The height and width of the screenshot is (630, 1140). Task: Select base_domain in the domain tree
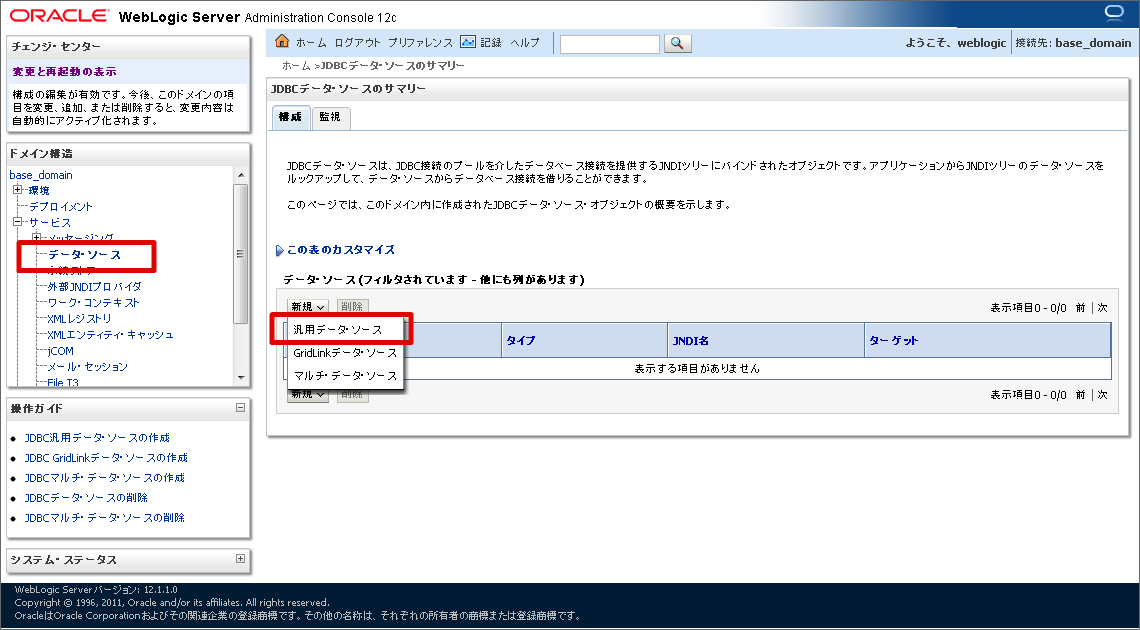[41, 175]
